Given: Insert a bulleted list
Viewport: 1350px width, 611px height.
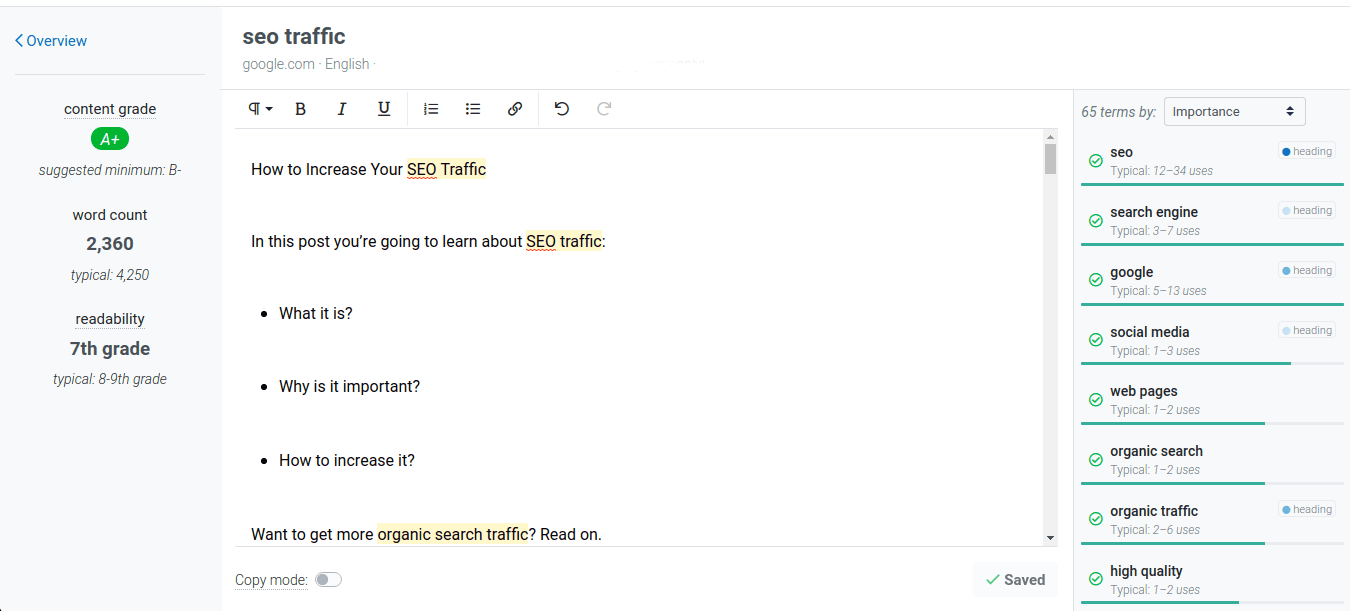Looking at the screenshot, I should click(x=473, y=108).
